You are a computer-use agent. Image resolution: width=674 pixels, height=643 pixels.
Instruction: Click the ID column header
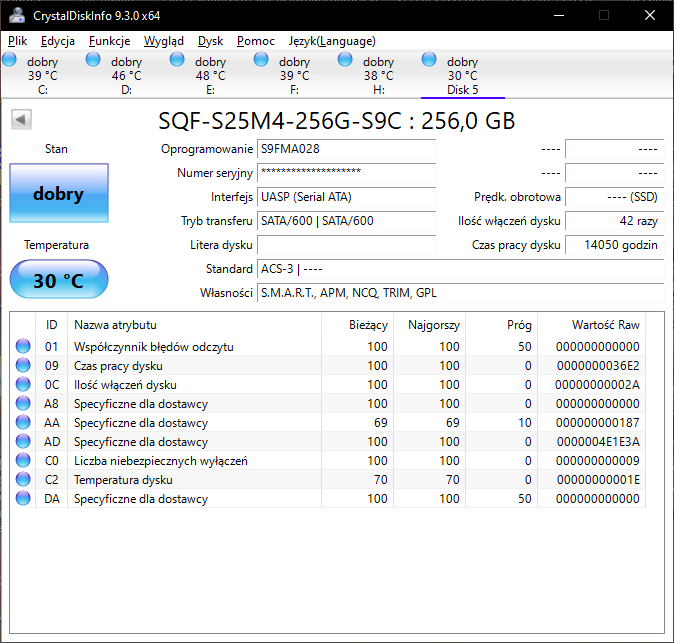pos(52,325)
